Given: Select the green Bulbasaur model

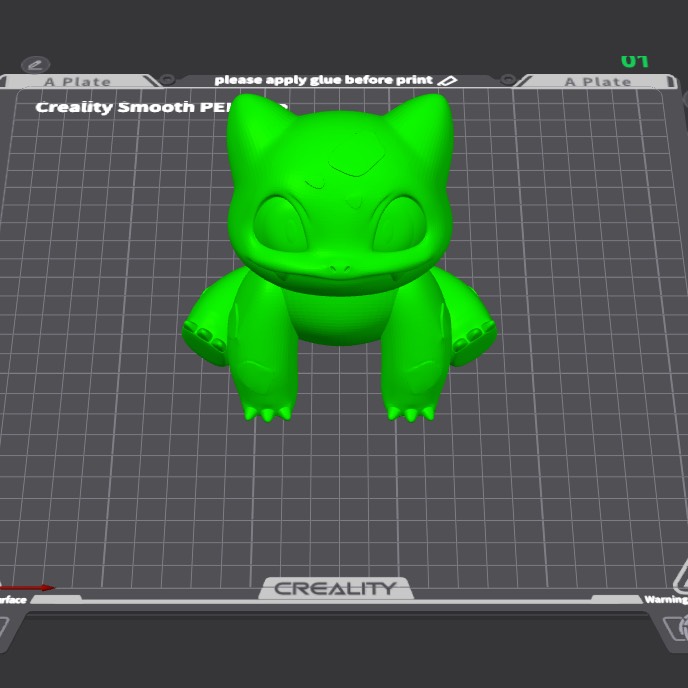Looking at the screenshot, I should coord(339,258).
